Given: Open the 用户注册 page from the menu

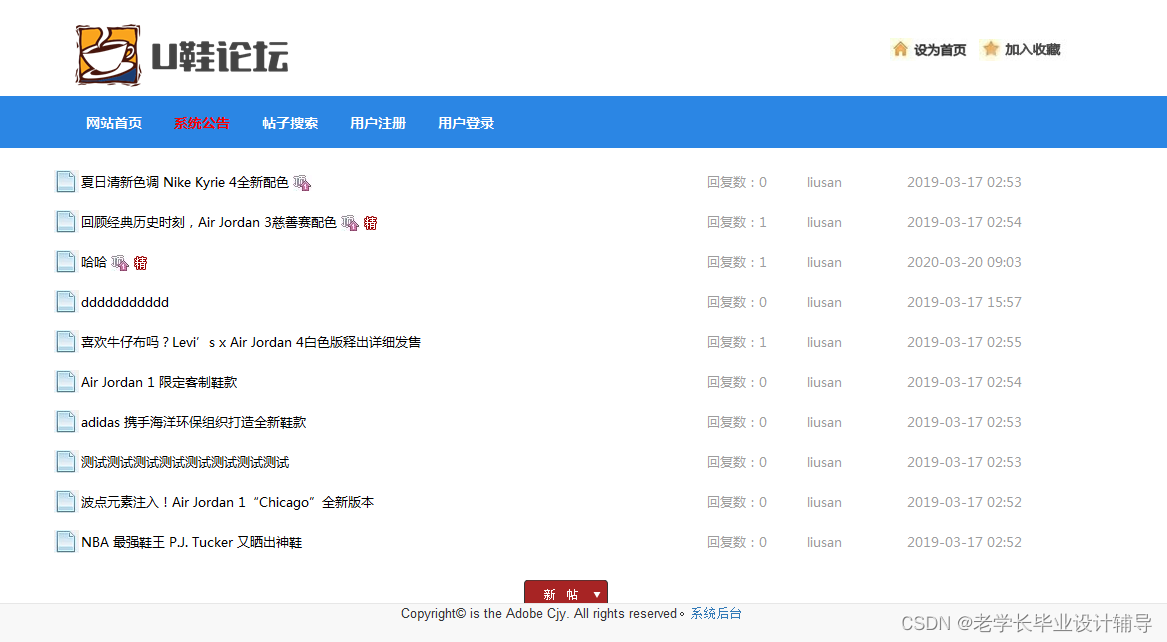Looking at the screenshot, I should [x=377, y=122].
